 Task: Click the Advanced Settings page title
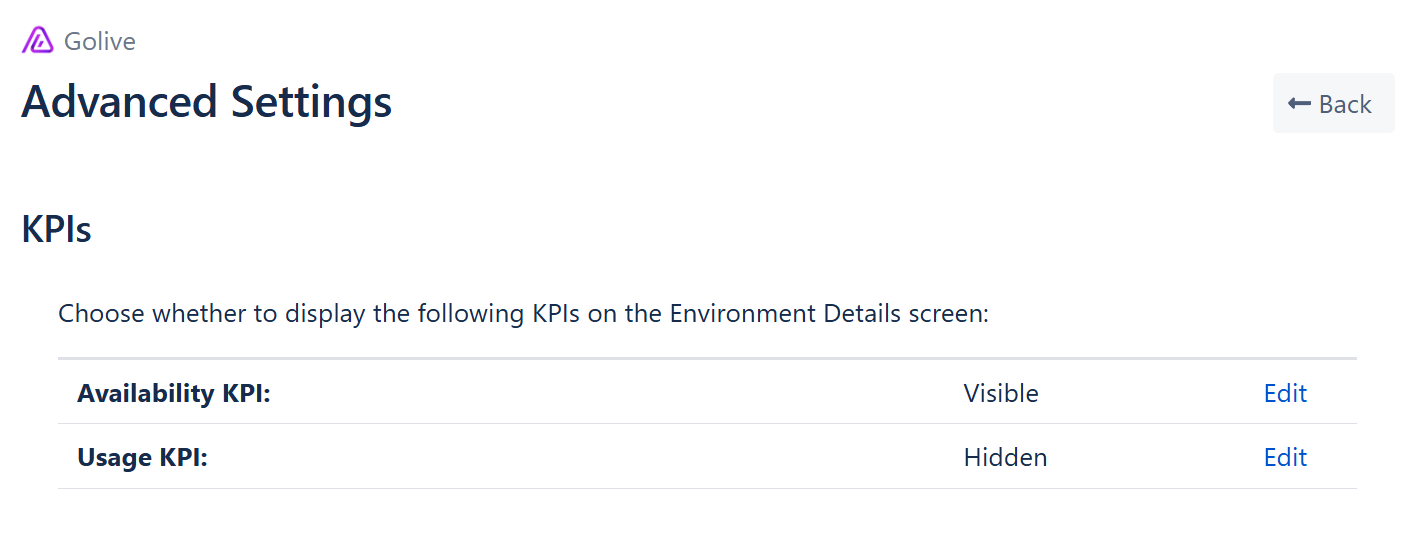pos(206,102)
